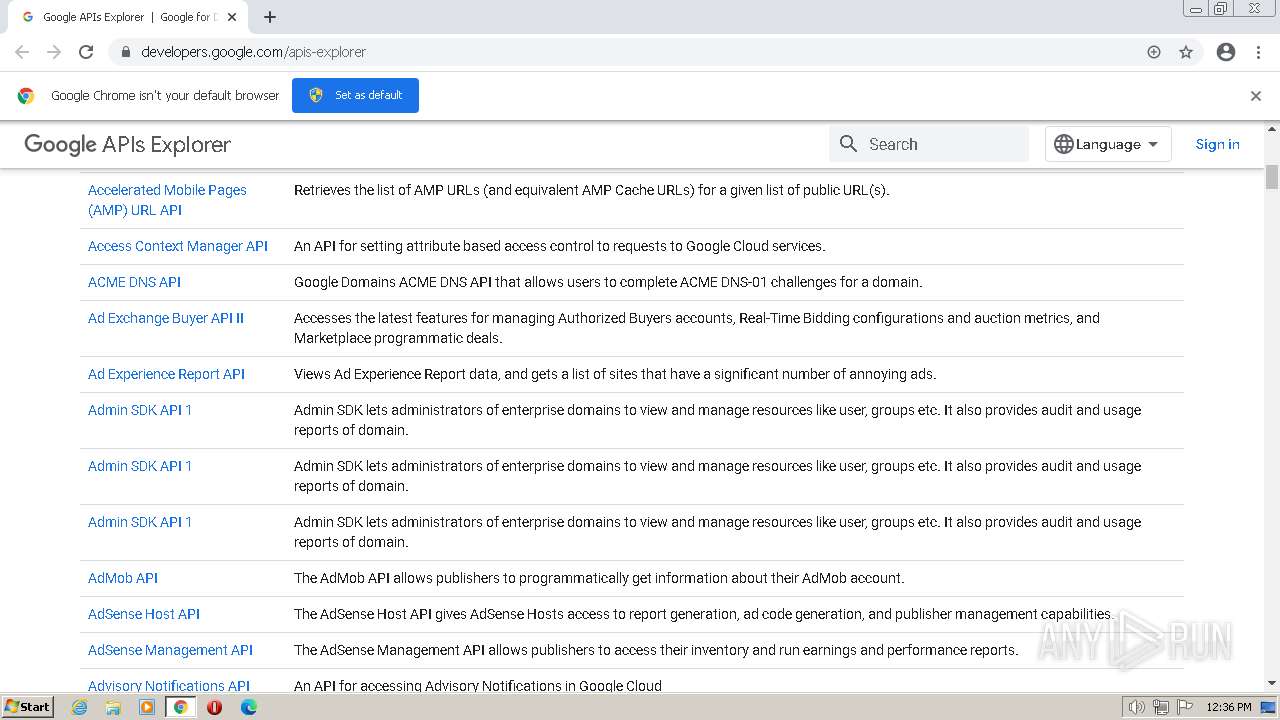Open Advisory Notifications API link
This screenshot has height=720, width=1280.
tap(169, 686)
